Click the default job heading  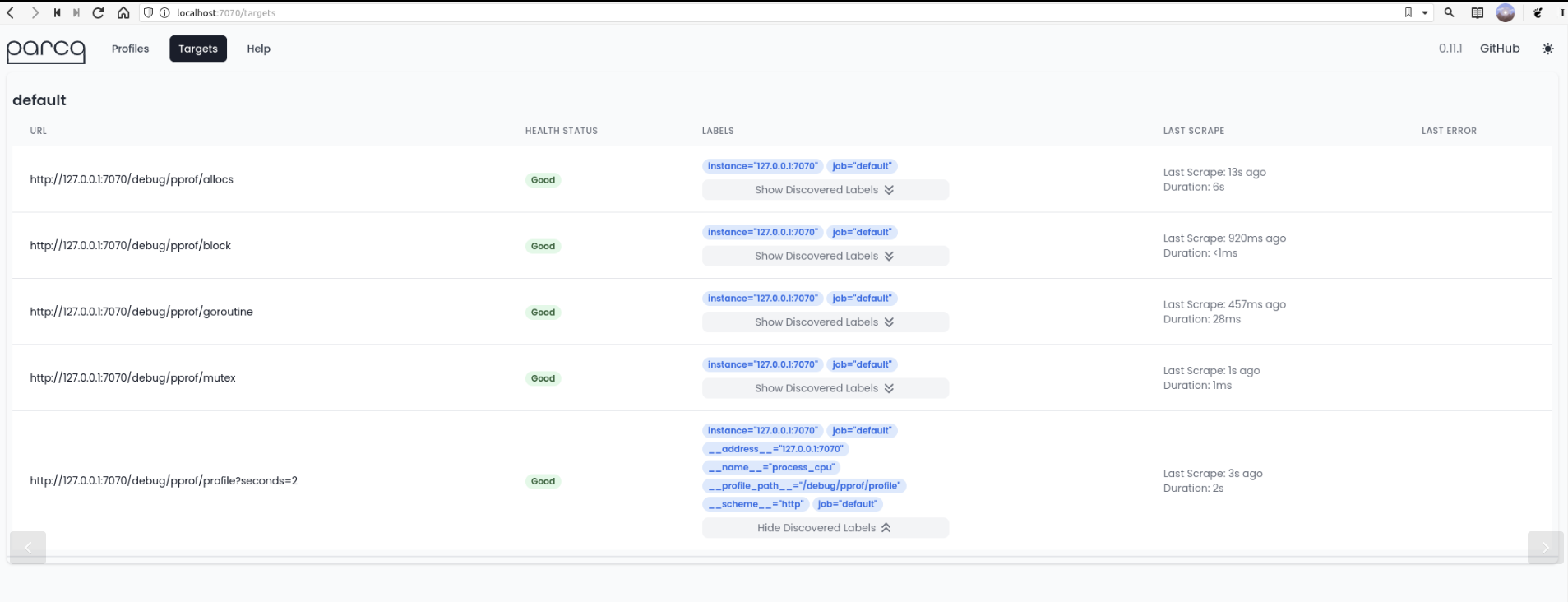point(39,100)
